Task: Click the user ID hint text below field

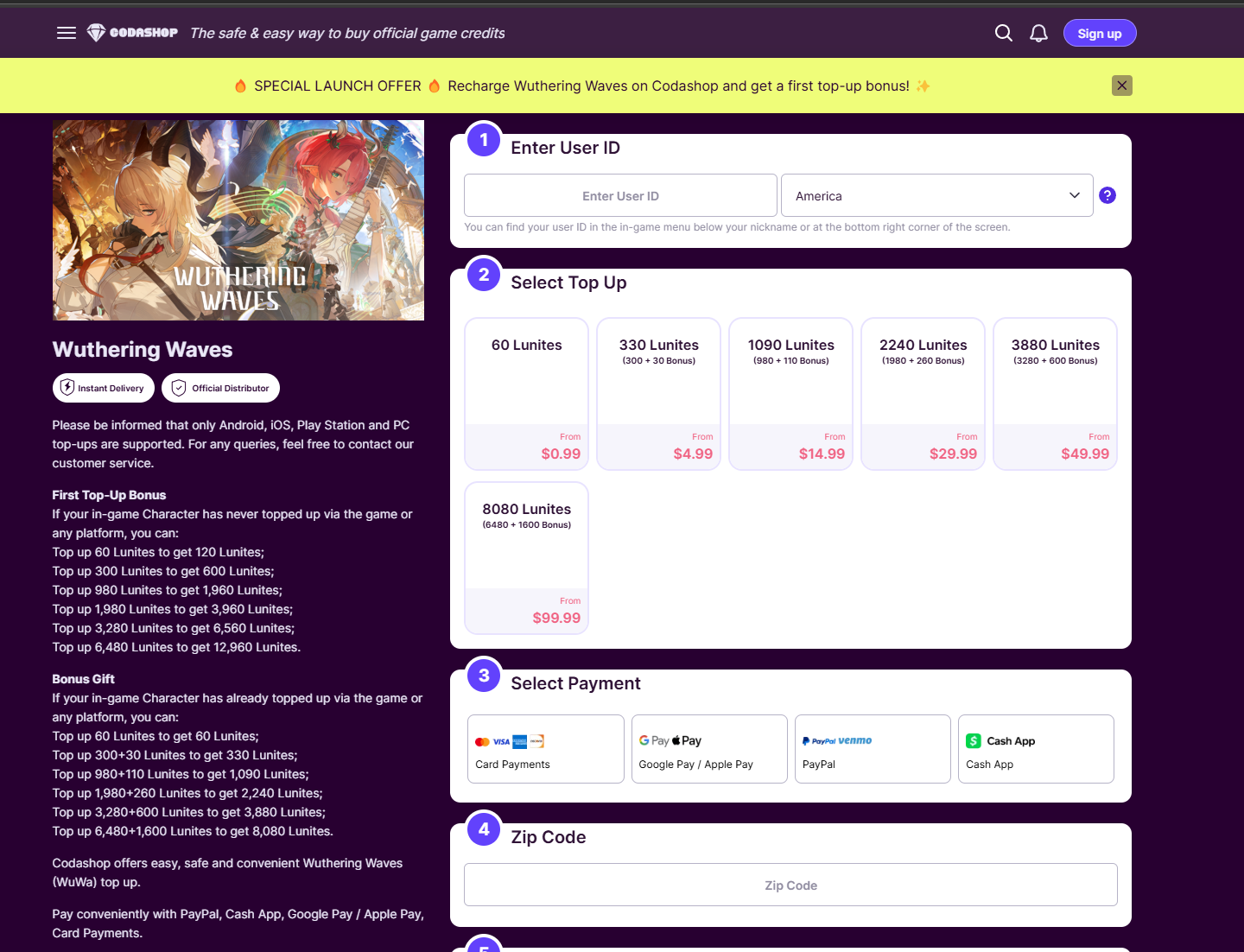Action: (737, 227)
